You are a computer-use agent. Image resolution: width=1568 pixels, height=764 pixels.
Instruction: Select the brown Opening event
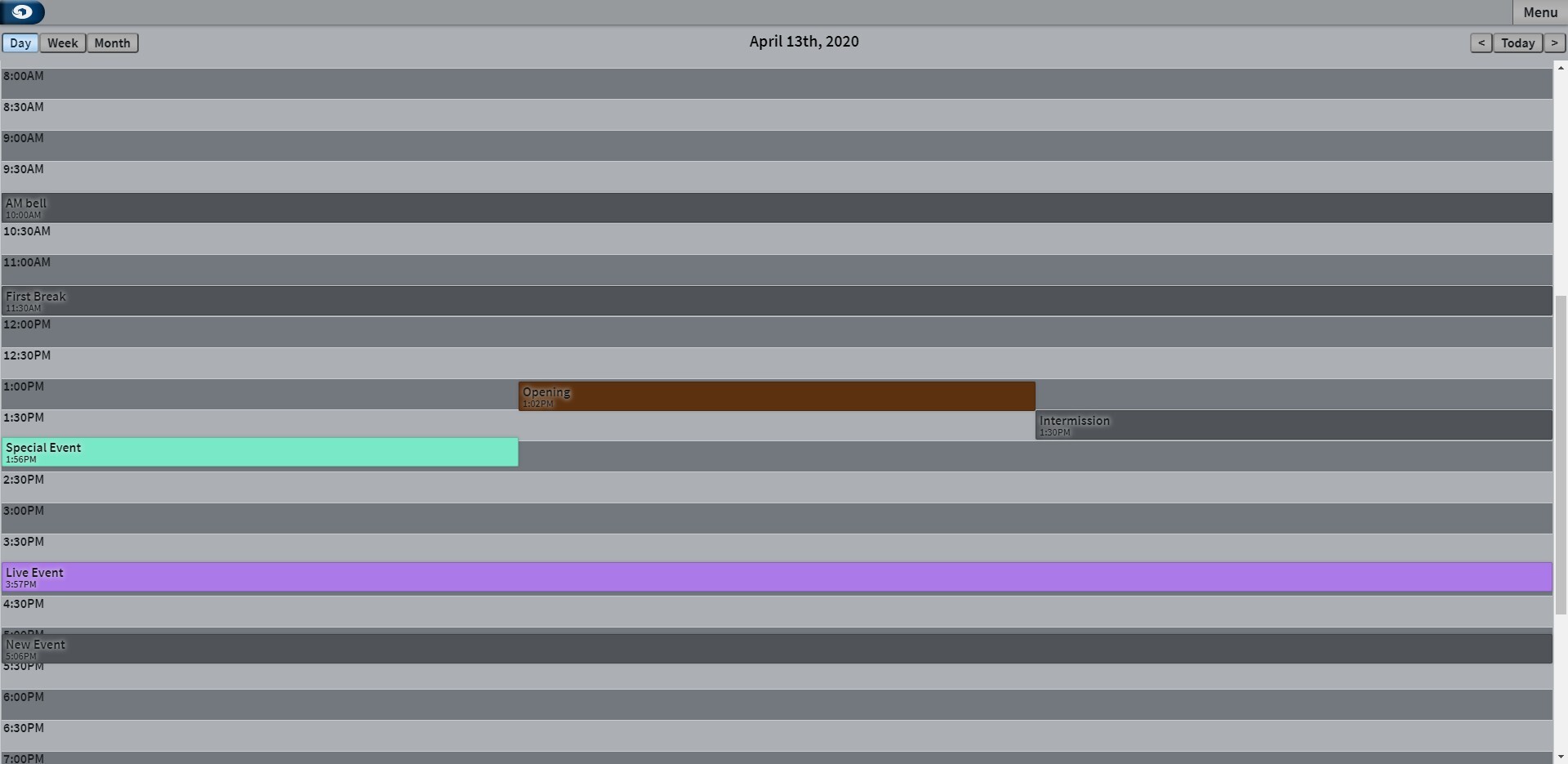(776, 396)
